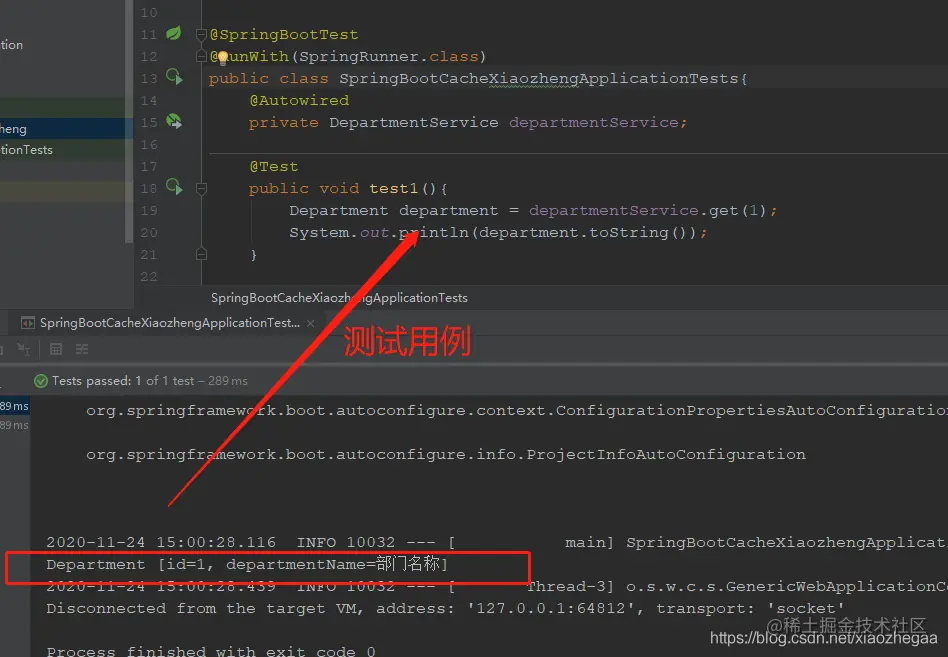The image size is (948, 657).
Task: Open the autowired bean gutter icon beside departmentService
Action: click(174, 121)
